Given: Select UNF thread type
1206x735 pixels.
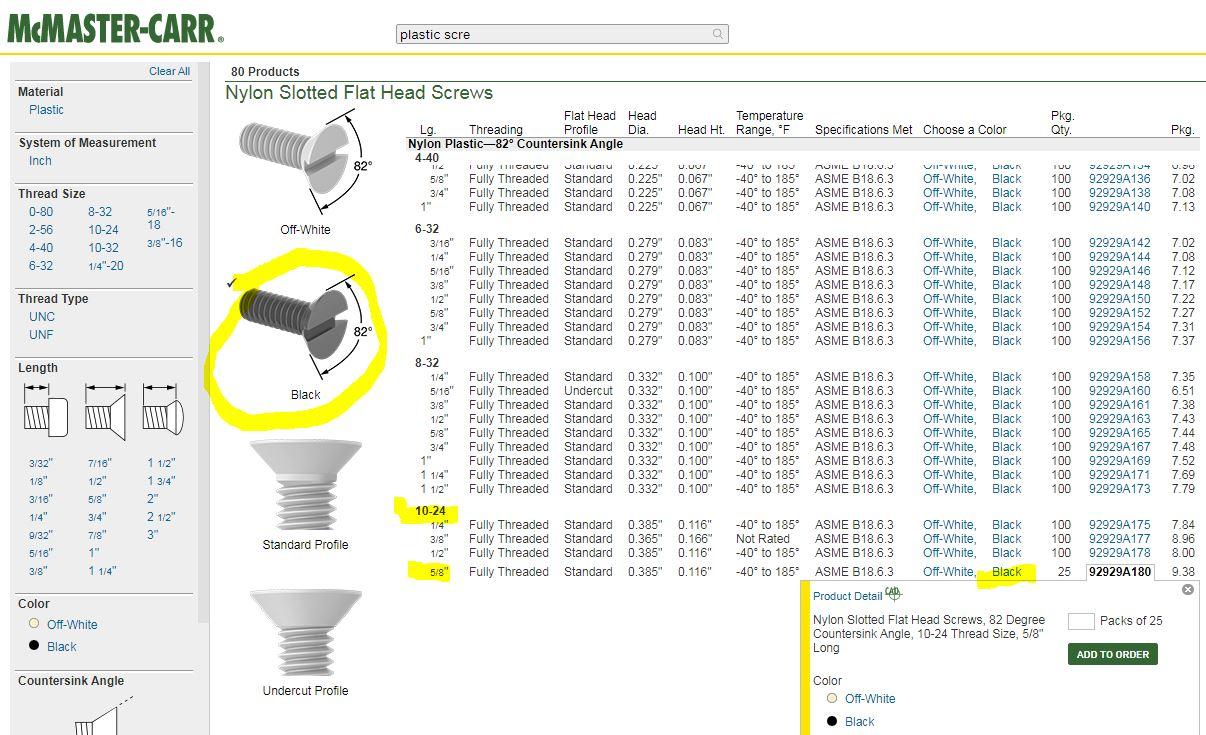Looking at the screenshot, I should point(41,335).
